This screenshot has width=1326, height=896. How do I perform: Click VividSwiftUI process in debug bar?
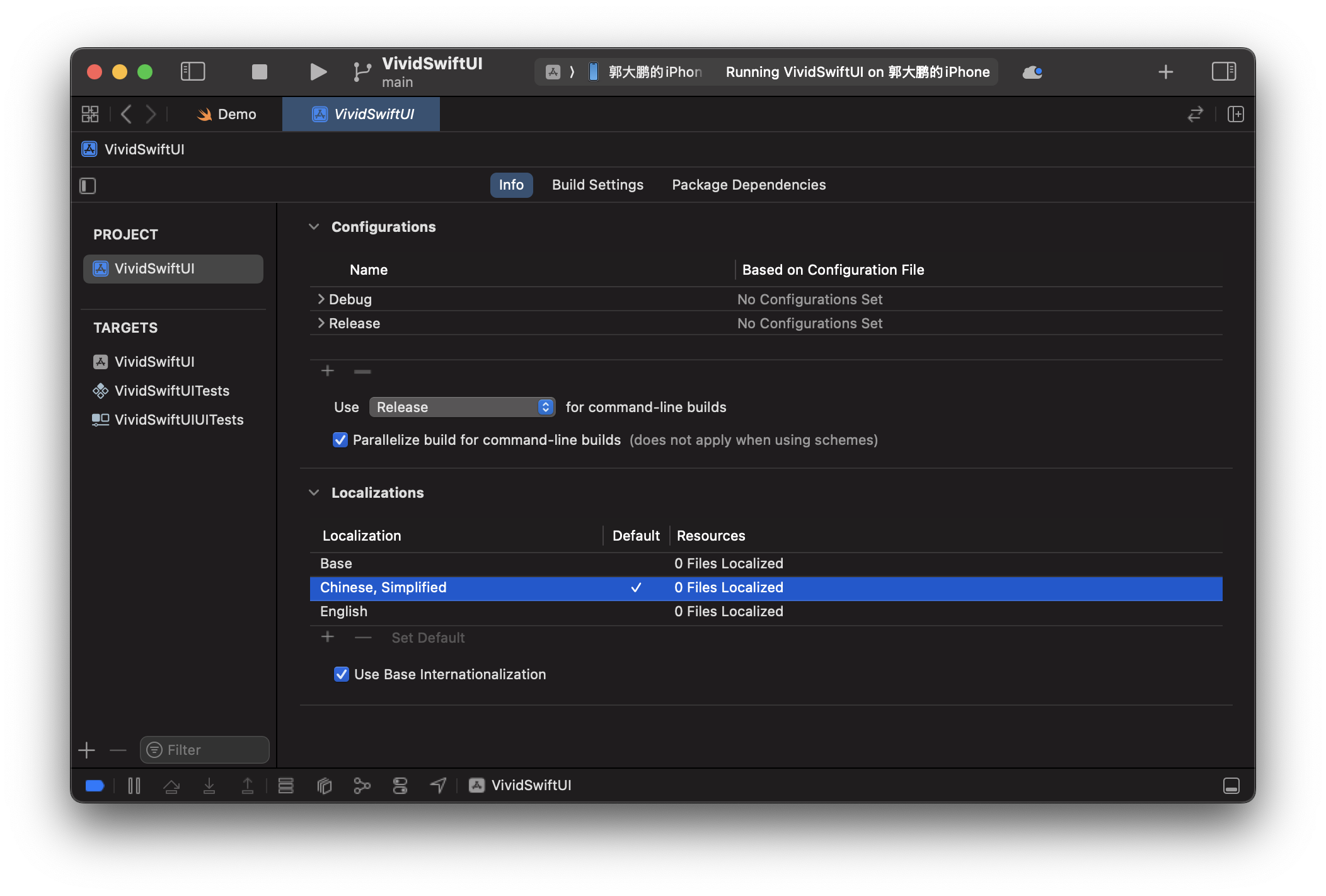click(x=521, y=785)
